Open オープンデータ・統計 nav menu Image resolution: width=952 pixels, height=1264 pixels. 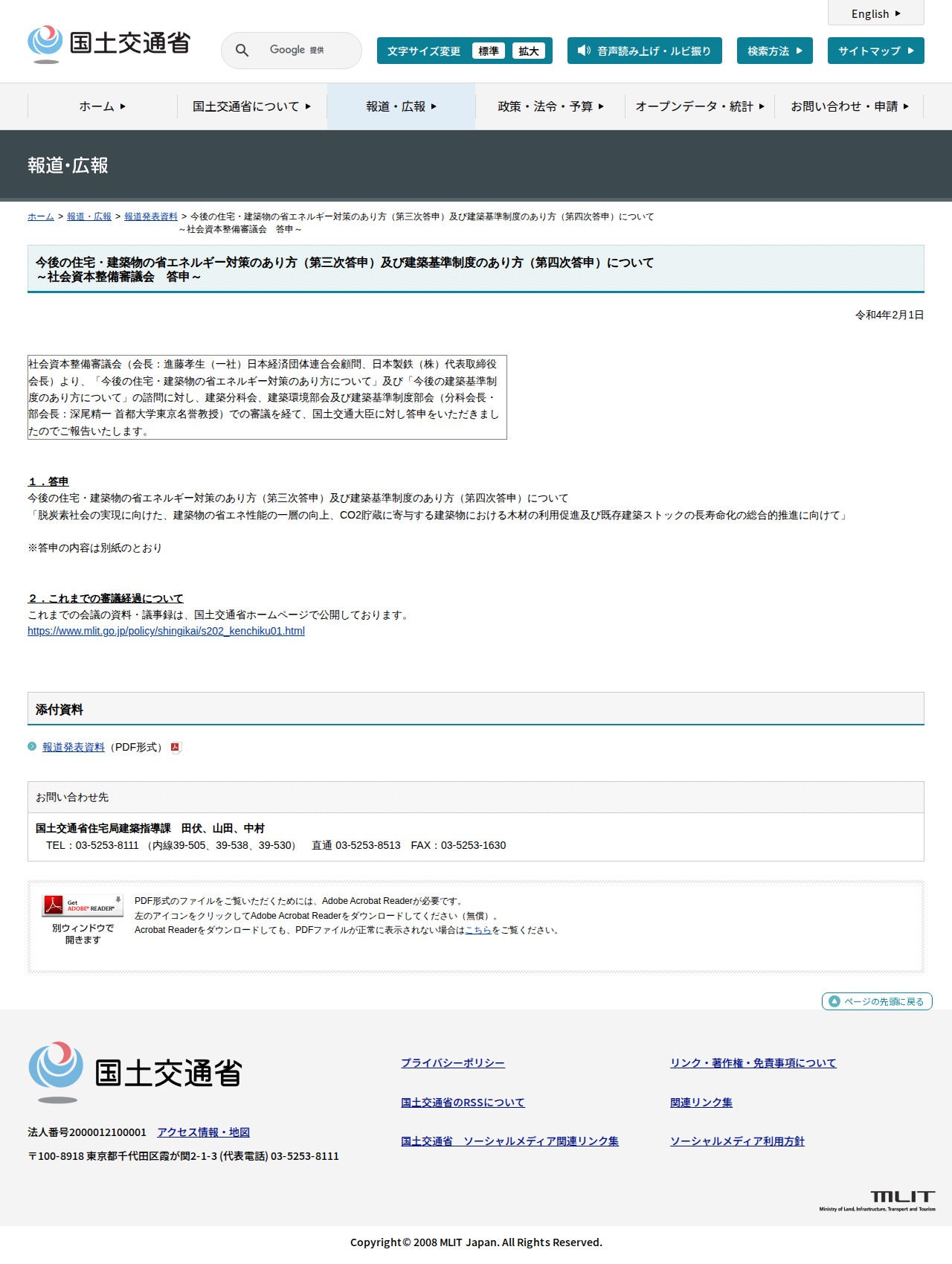pos(700,106)
